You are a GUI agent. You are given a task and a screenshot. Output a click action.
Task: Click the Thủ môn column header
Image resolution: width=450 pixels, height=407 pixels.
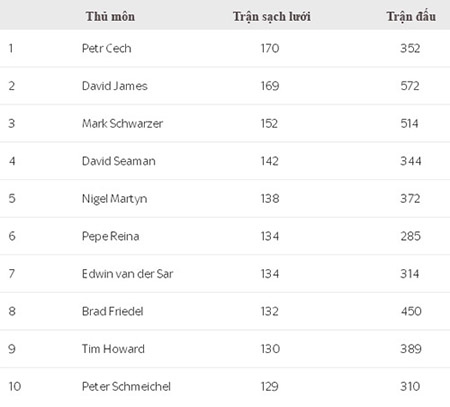110,16
